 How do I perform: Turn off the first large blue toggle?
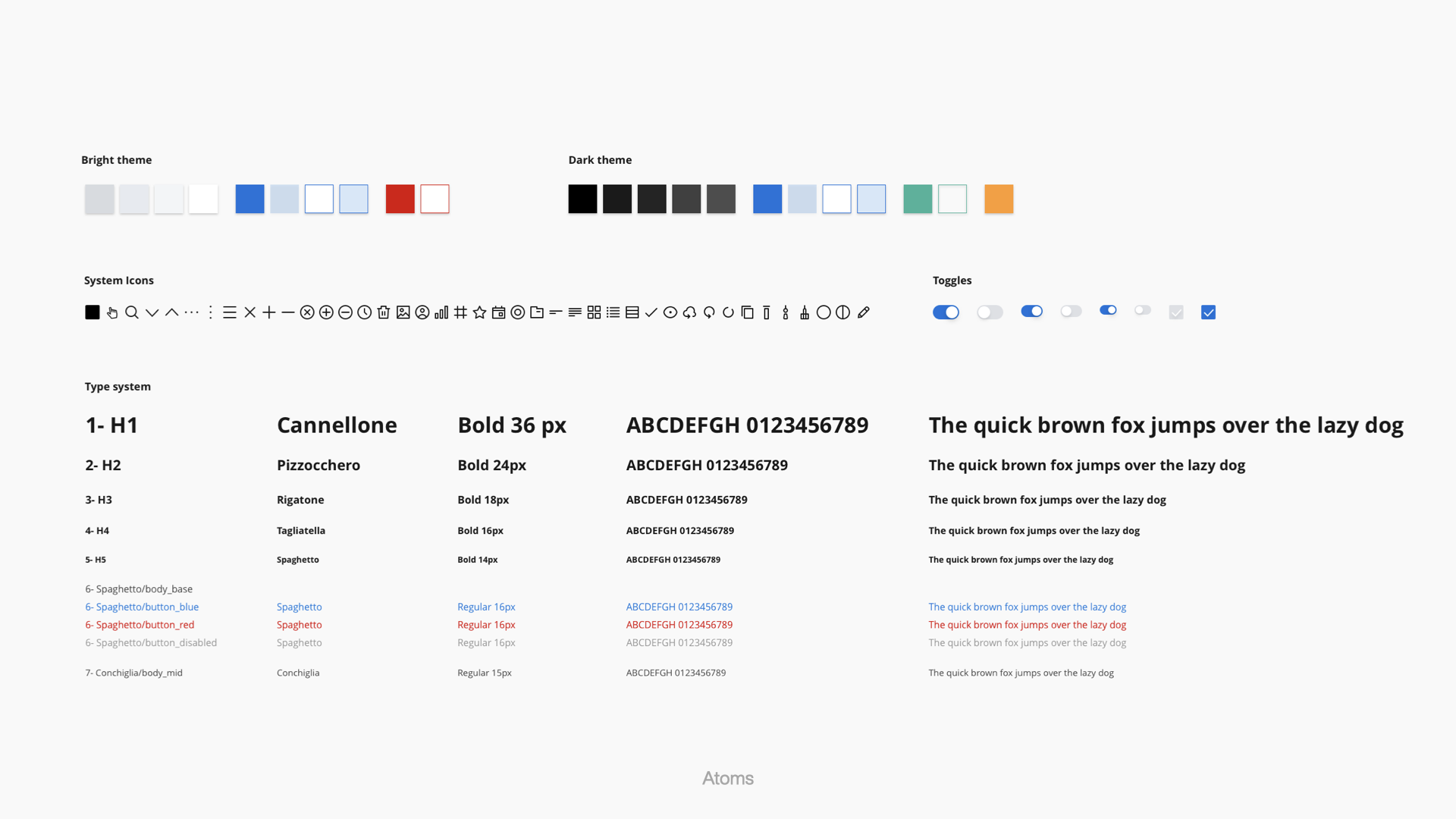click(x=946, y=312)
